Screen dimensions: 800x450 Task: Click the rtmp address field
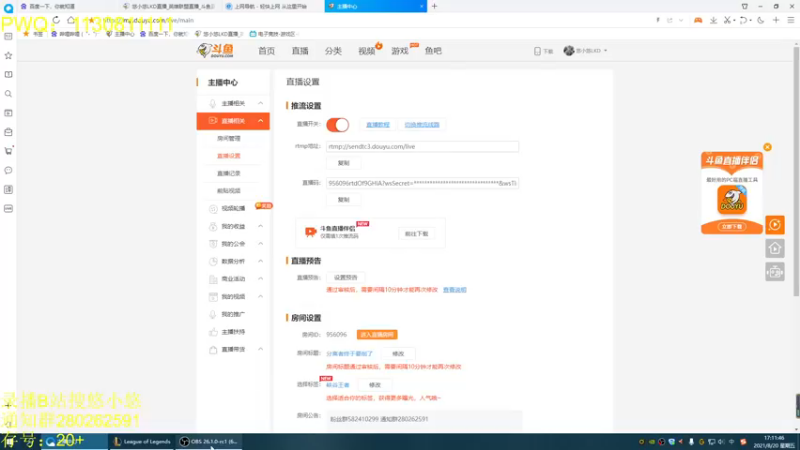pos(422,146)
